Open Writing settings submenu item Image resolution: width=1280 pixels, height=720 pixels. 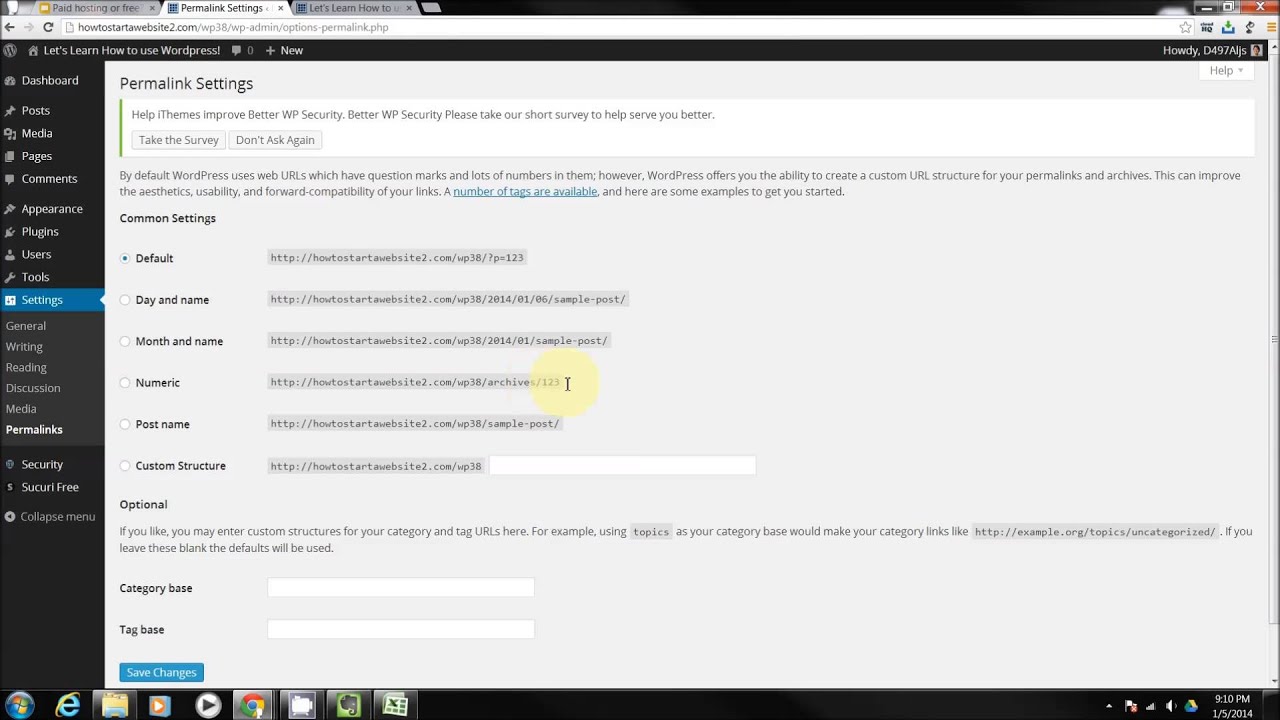point(24,347)
